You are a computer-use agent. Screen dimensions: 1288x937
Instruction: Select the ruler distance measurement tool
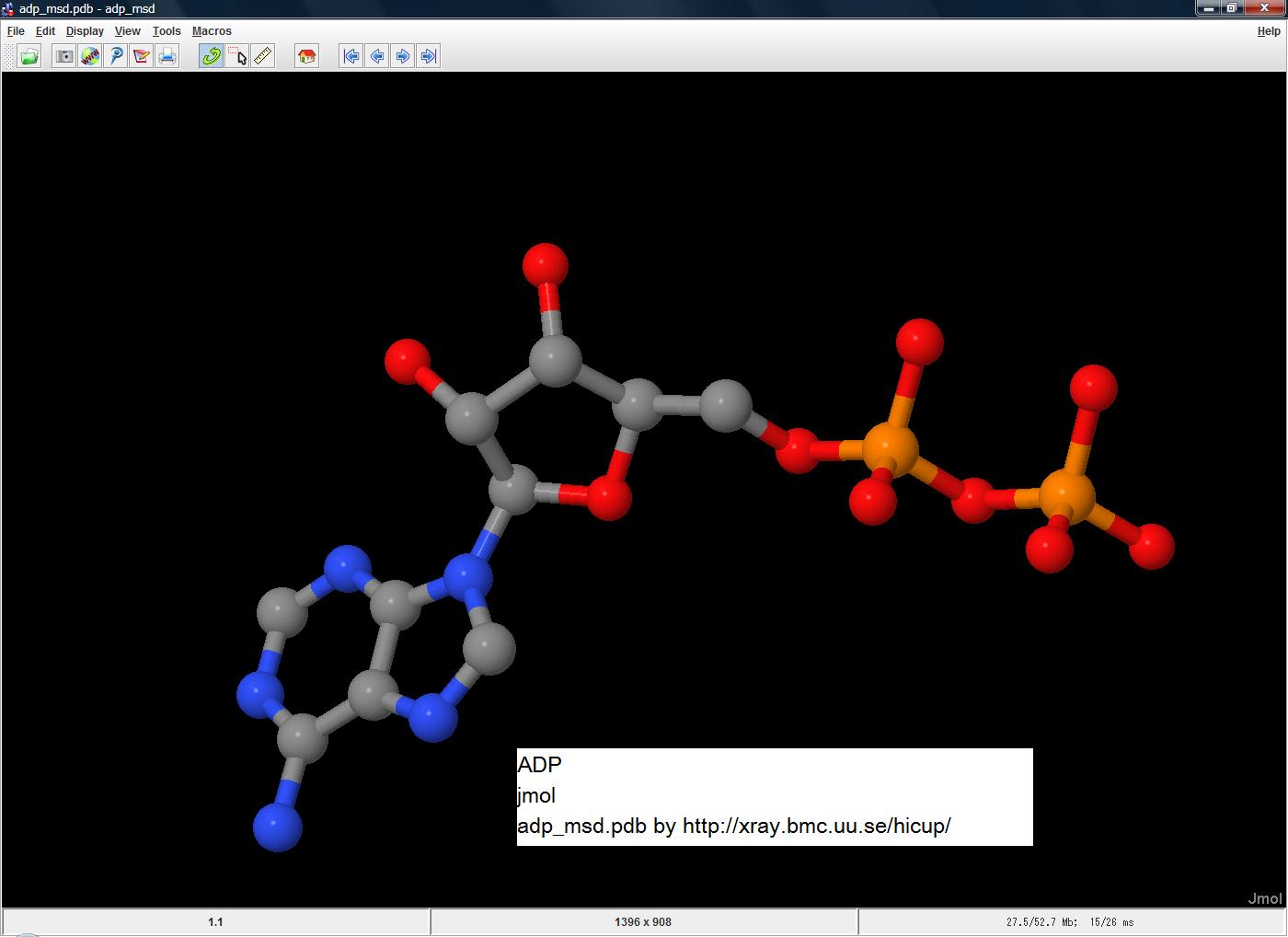pyautogui.click(x=262, y=56)
